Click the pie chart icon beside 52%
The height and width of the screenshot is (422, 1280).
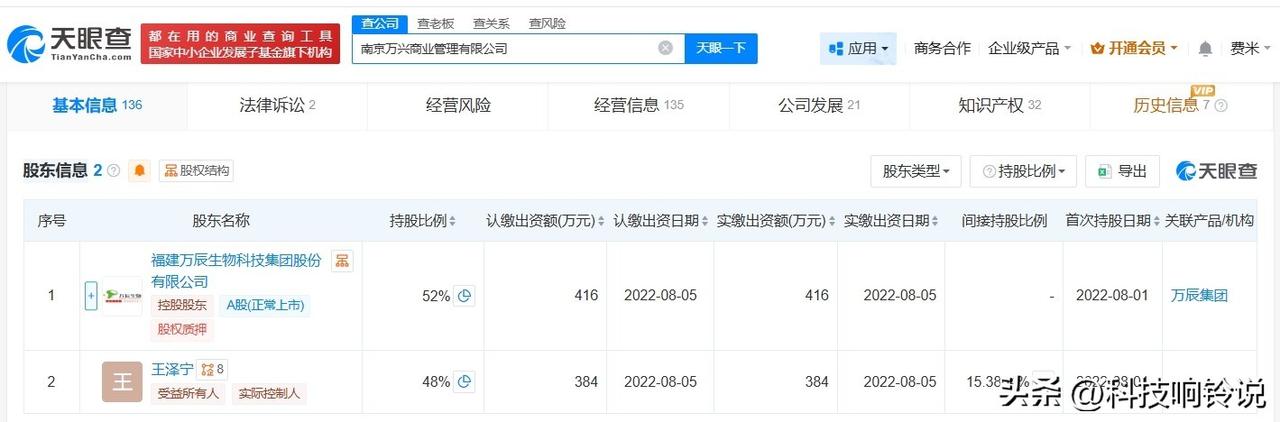(x=464, y=296)
